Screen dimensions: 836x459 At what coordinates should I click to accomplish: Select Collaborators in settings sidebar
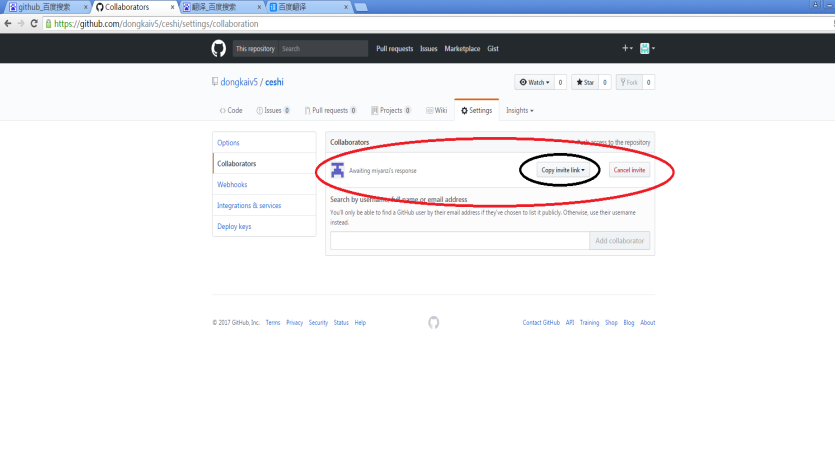264,164
